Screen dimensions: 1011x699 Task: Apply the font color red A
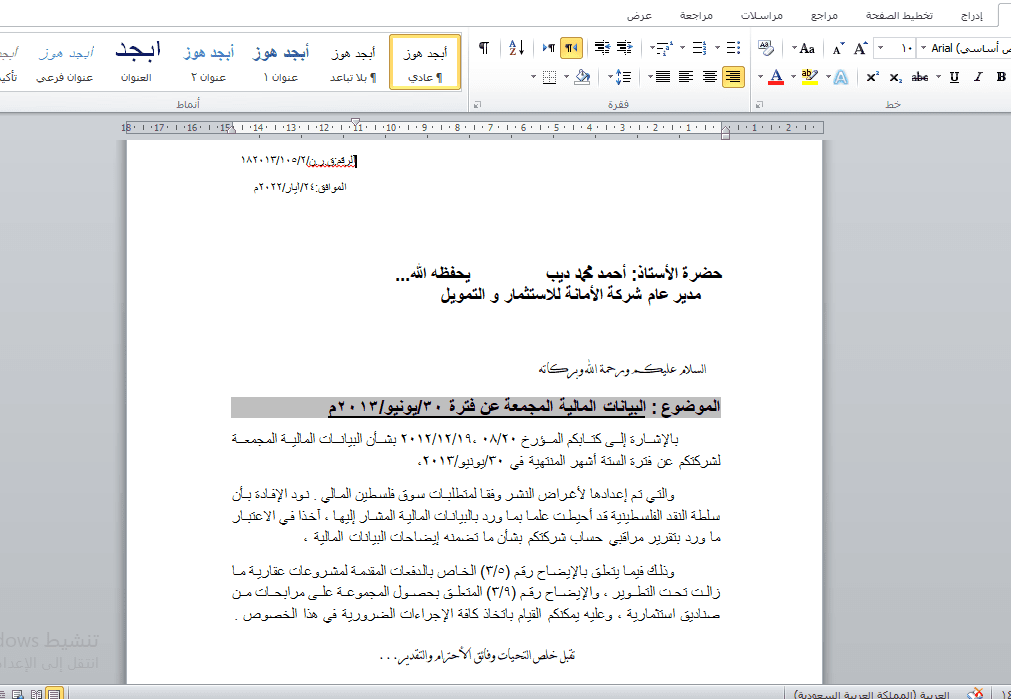point(776,77)
